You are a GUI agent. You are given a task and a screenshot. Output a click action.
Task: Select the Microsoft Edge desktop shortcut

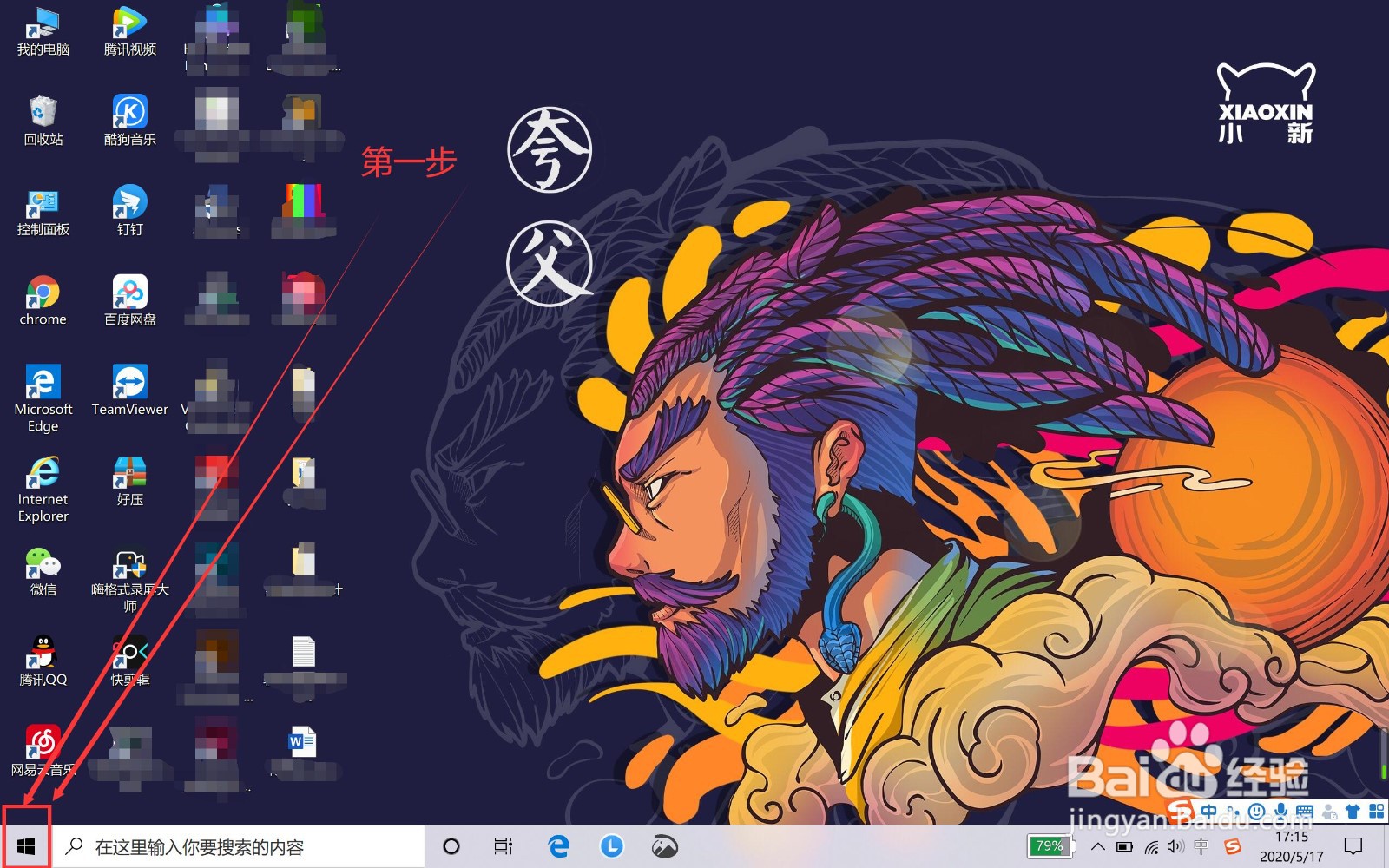[43, 398]
